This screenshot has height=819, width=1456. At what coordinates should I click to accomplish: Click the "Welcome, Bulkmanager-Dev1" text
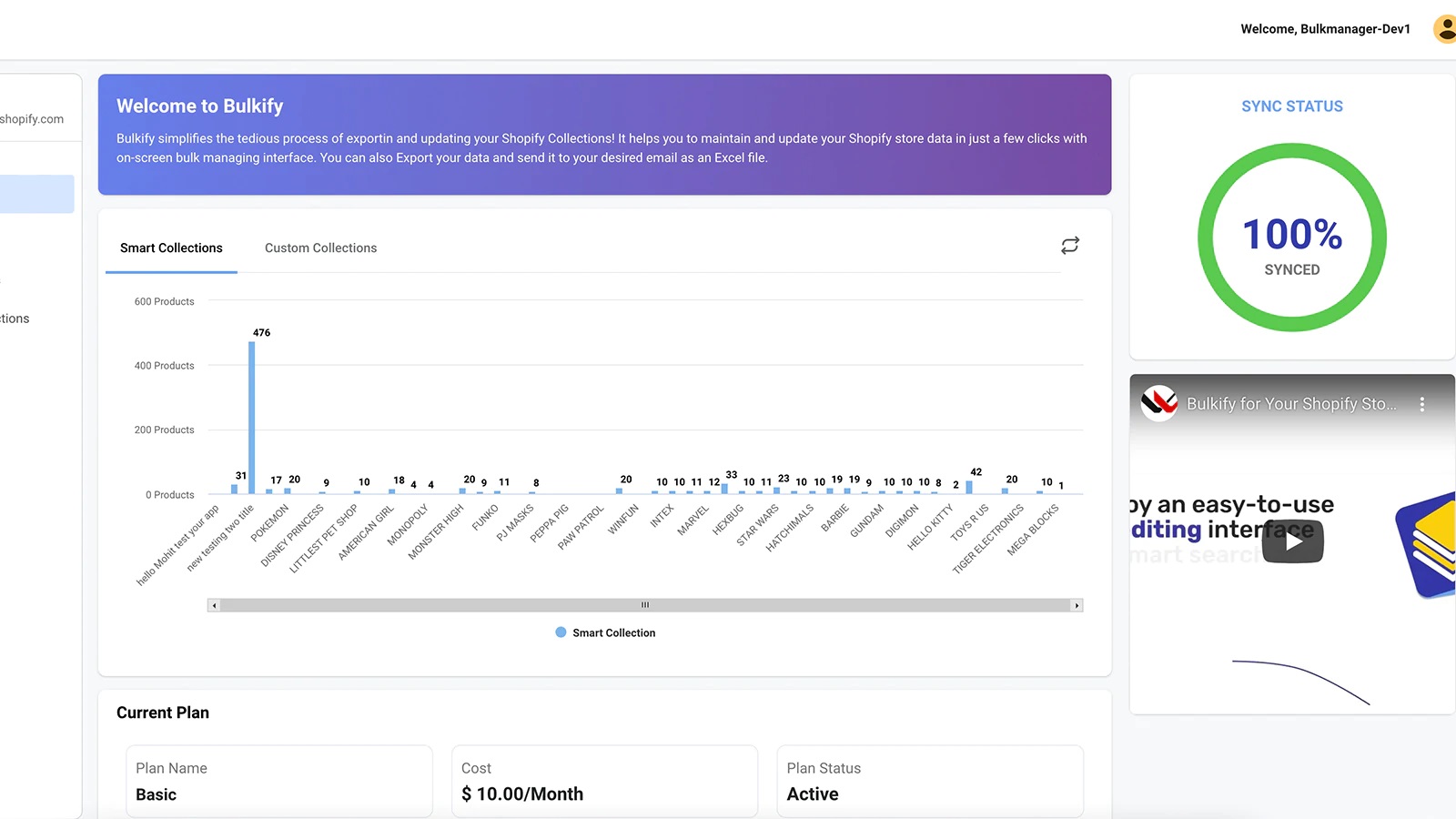[1325, 29]
